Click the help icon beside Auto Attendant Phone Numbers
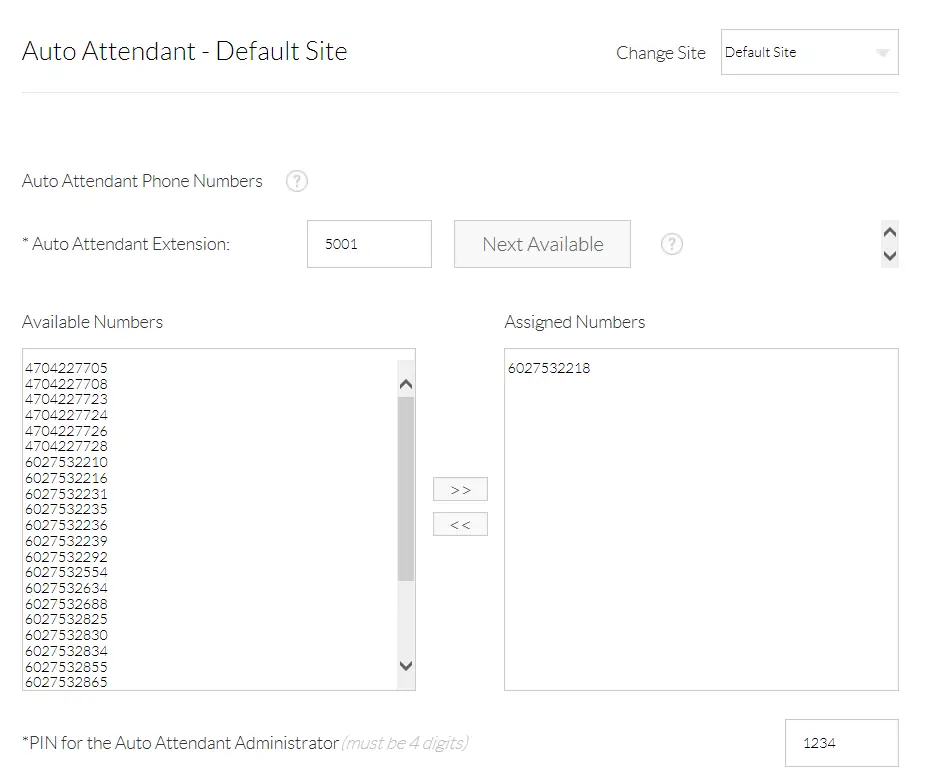The height and width of the screenshot is (781, 926). point(296,181)
